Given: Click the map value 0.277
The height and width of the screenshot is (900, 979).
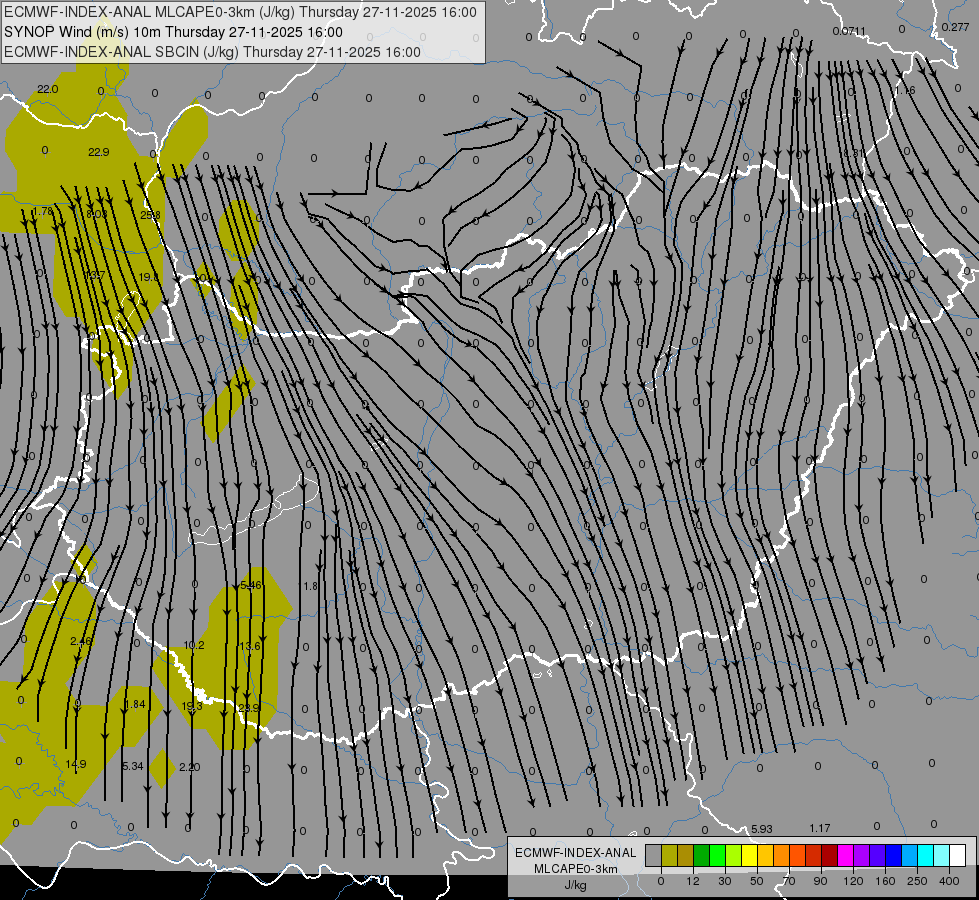Looking at the screenshot, I should (x=955, y=27).
